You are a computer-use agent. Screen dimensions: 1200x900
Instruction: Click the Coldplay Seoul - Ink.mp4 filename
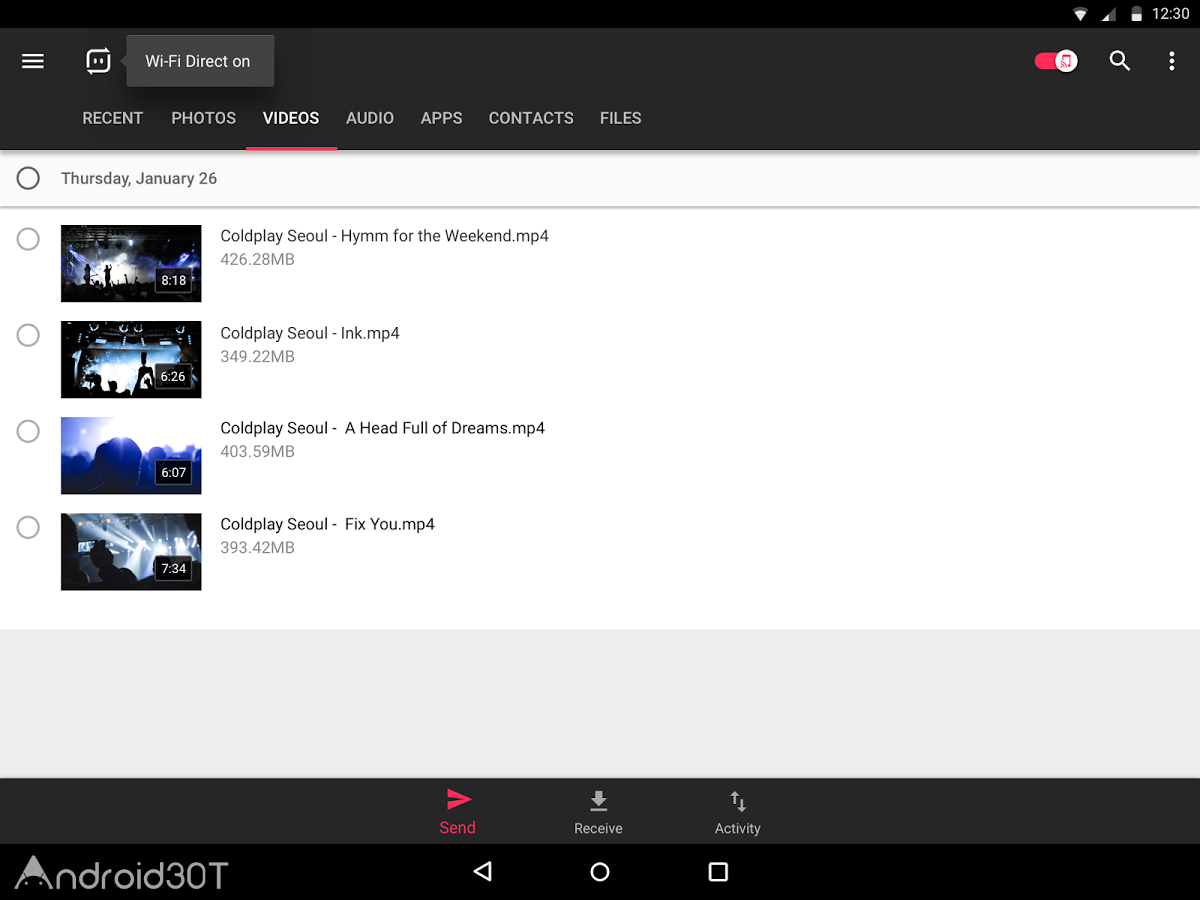[x=310, y=333]
